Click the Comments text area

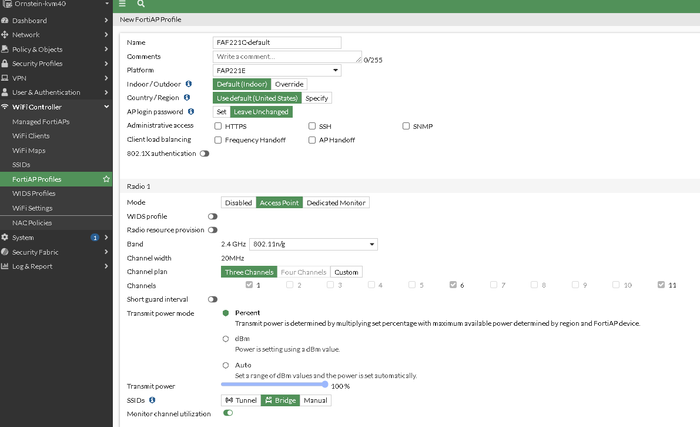click(x=287, y=57)
